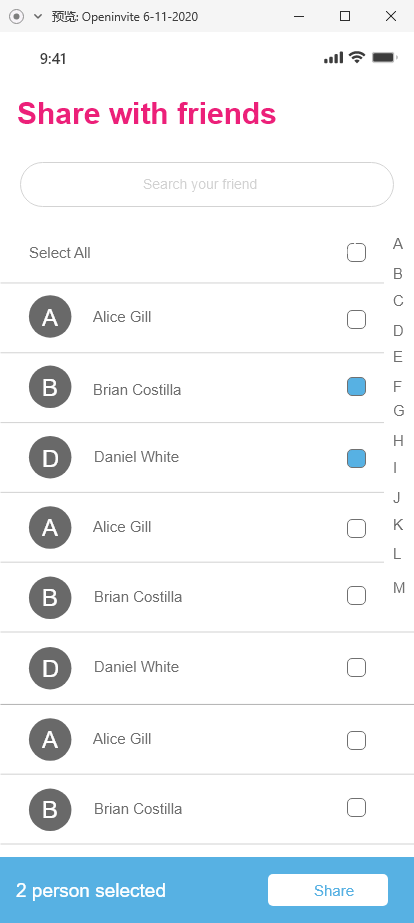Click the first Alice Gill avatar
The height and width of the screenshot is (923, 414).
tap(50, 317)
